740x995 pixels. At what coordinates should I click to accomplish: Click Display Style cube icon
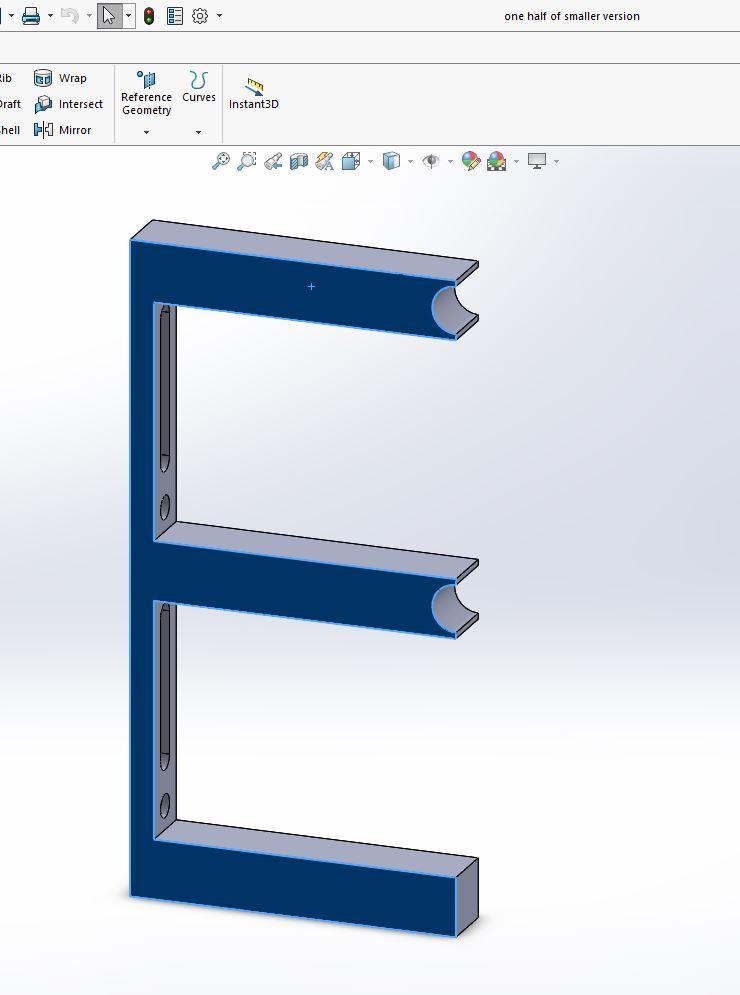tap(391, 161)
